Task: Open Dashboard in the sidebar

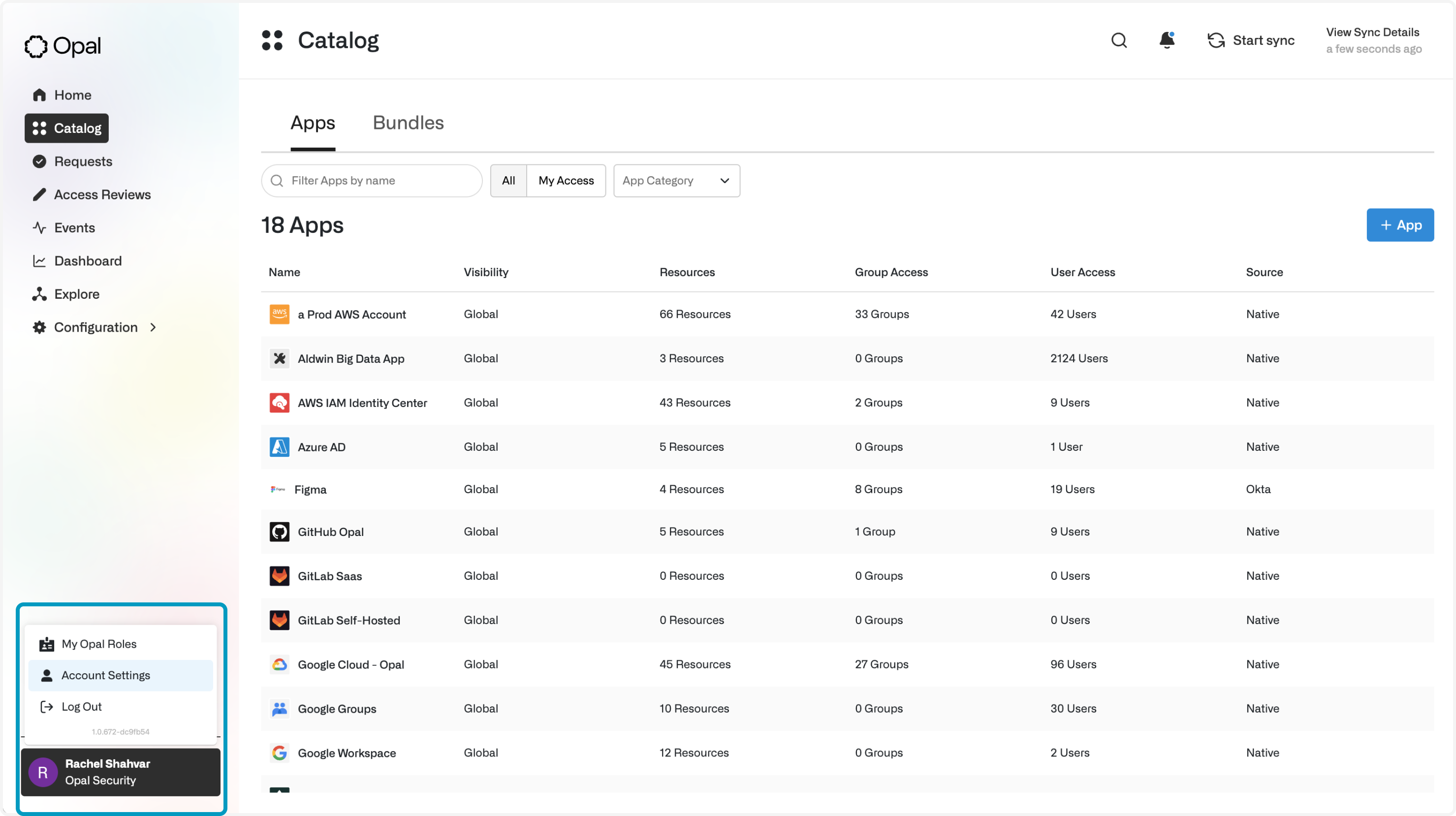Action: pos(77,261)
